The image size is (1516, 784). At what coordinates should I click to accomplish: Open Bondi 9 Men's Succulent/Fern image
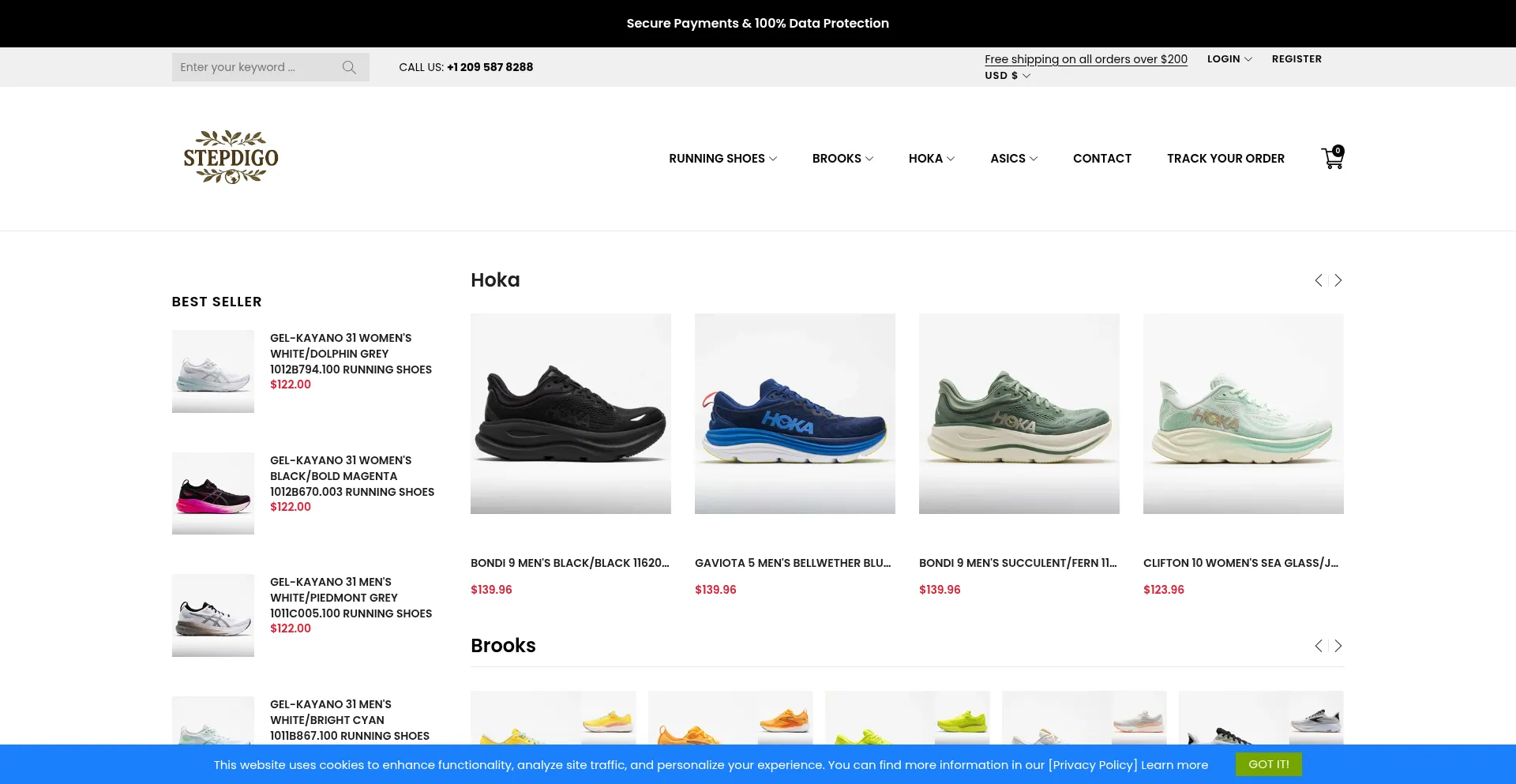(1019, 414)
